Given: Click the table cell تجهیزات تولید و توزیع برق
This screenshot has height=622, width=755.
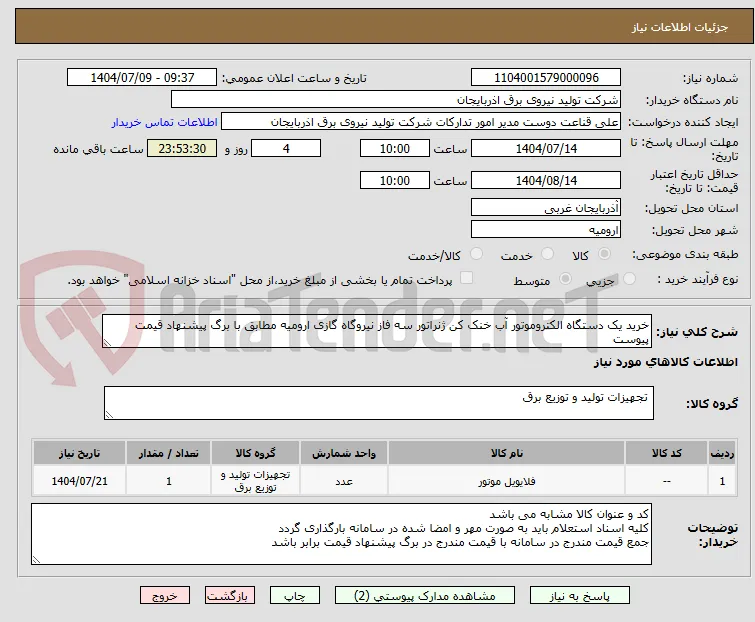Looking at the screenshot, I should (255, 480).
